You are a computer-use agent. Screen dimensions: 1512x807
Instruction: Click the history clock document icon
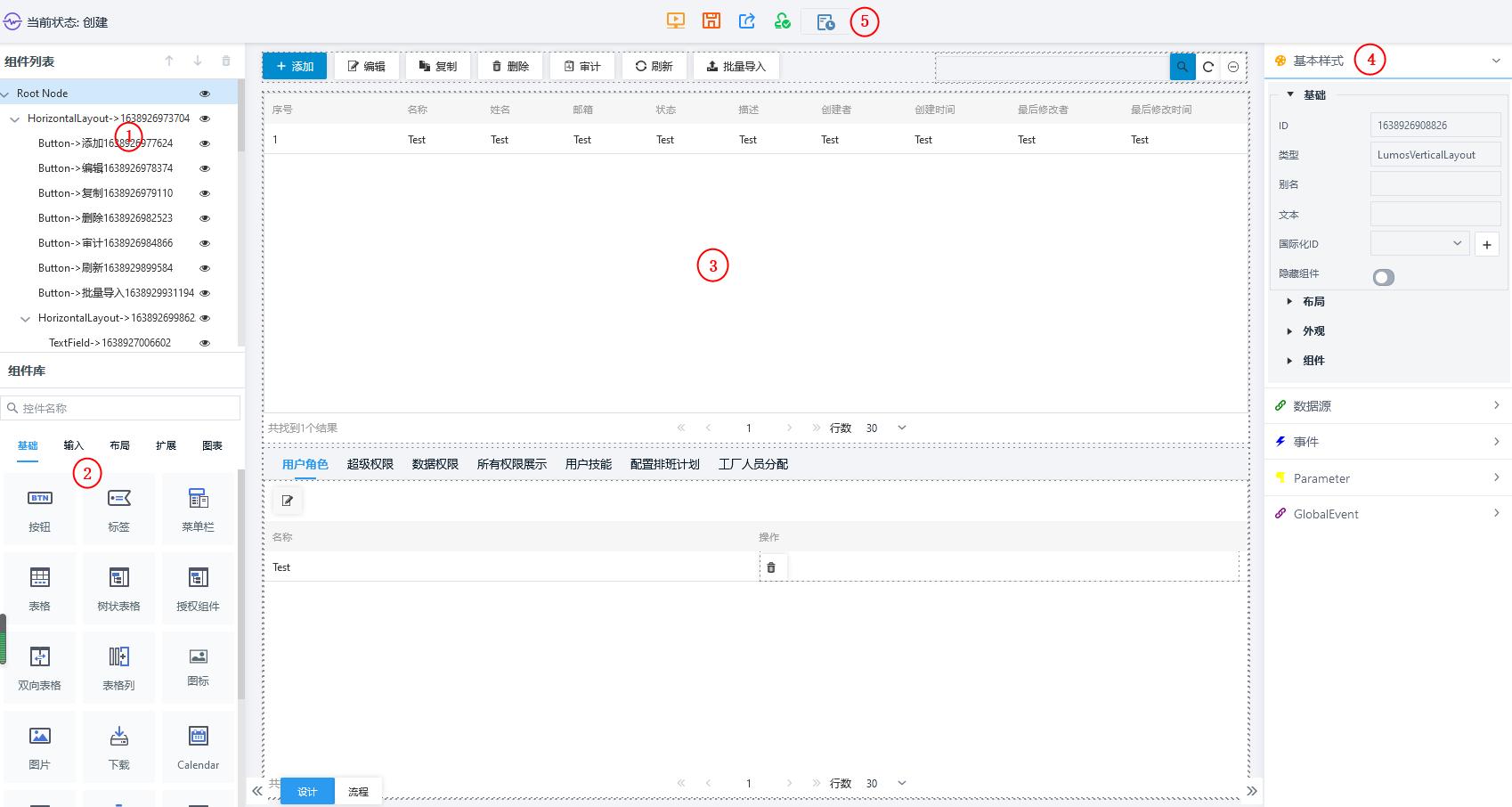[825, 21]
